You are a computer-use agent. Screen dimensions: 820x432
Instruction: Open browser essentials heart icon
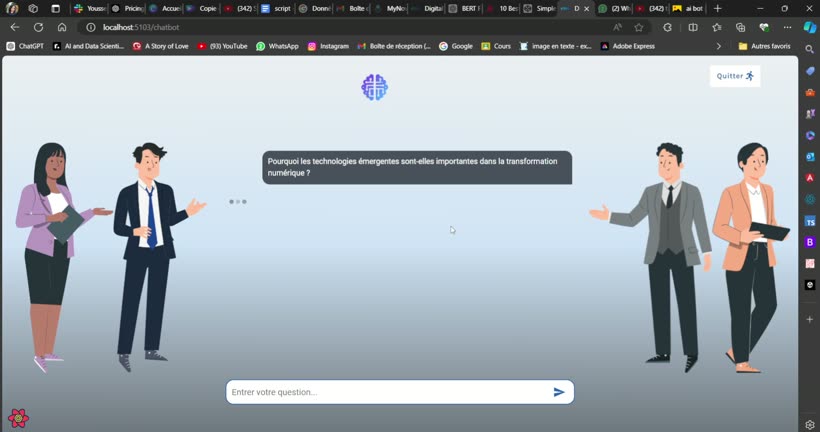coord(764,27)
